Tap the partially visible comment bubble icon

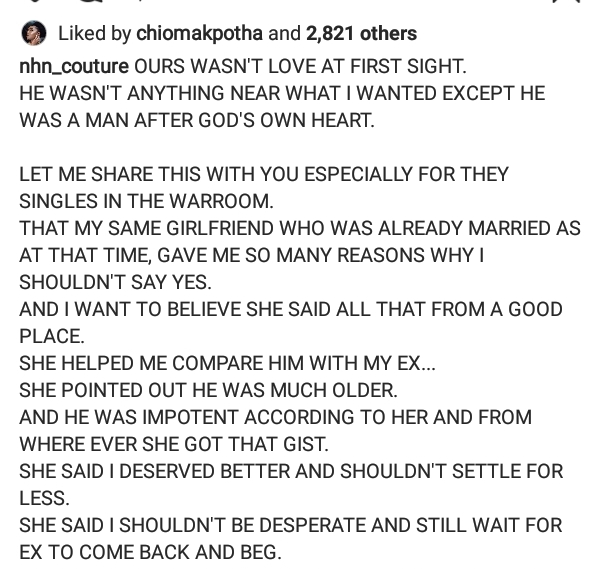tap(92, 2)
